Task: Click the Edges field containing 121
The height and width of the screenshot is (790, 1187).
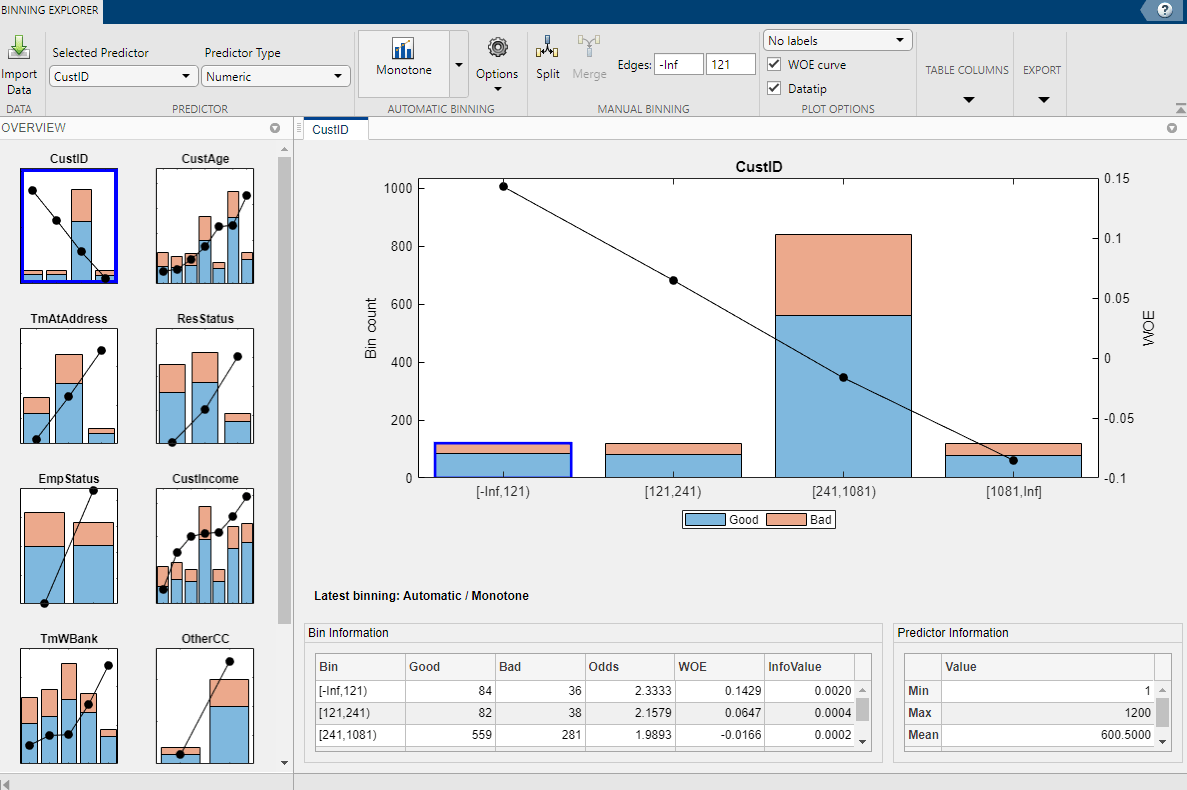Action: tap(731, 63)
